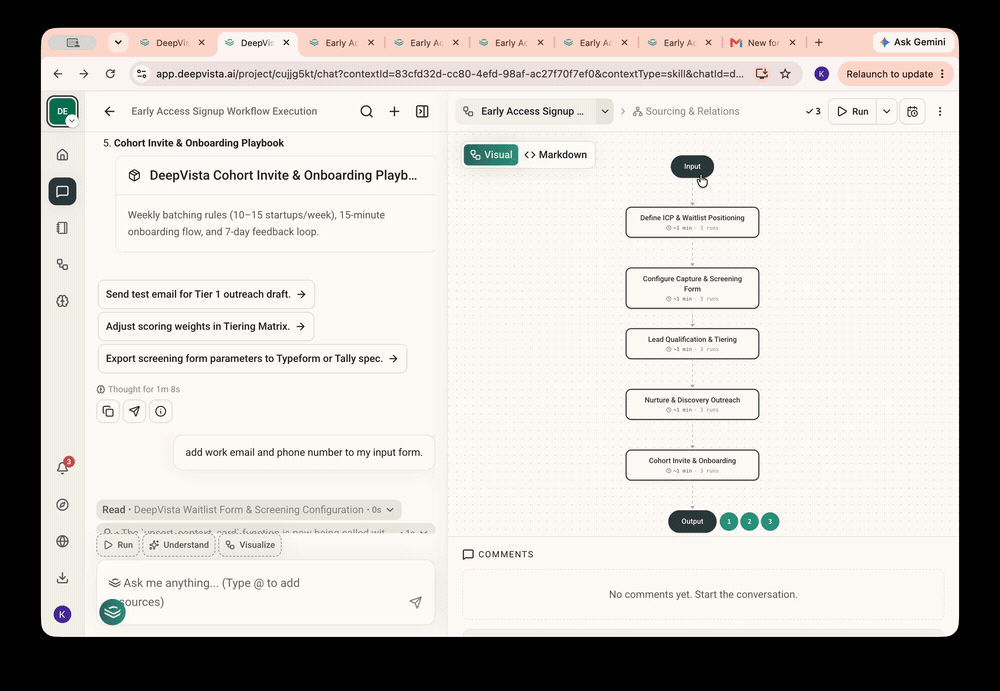Open the three-dot more options menu in the workflow header
The width and height of the screenshot is (1000, 691).
pyautogui.click(x=940, y=112)
